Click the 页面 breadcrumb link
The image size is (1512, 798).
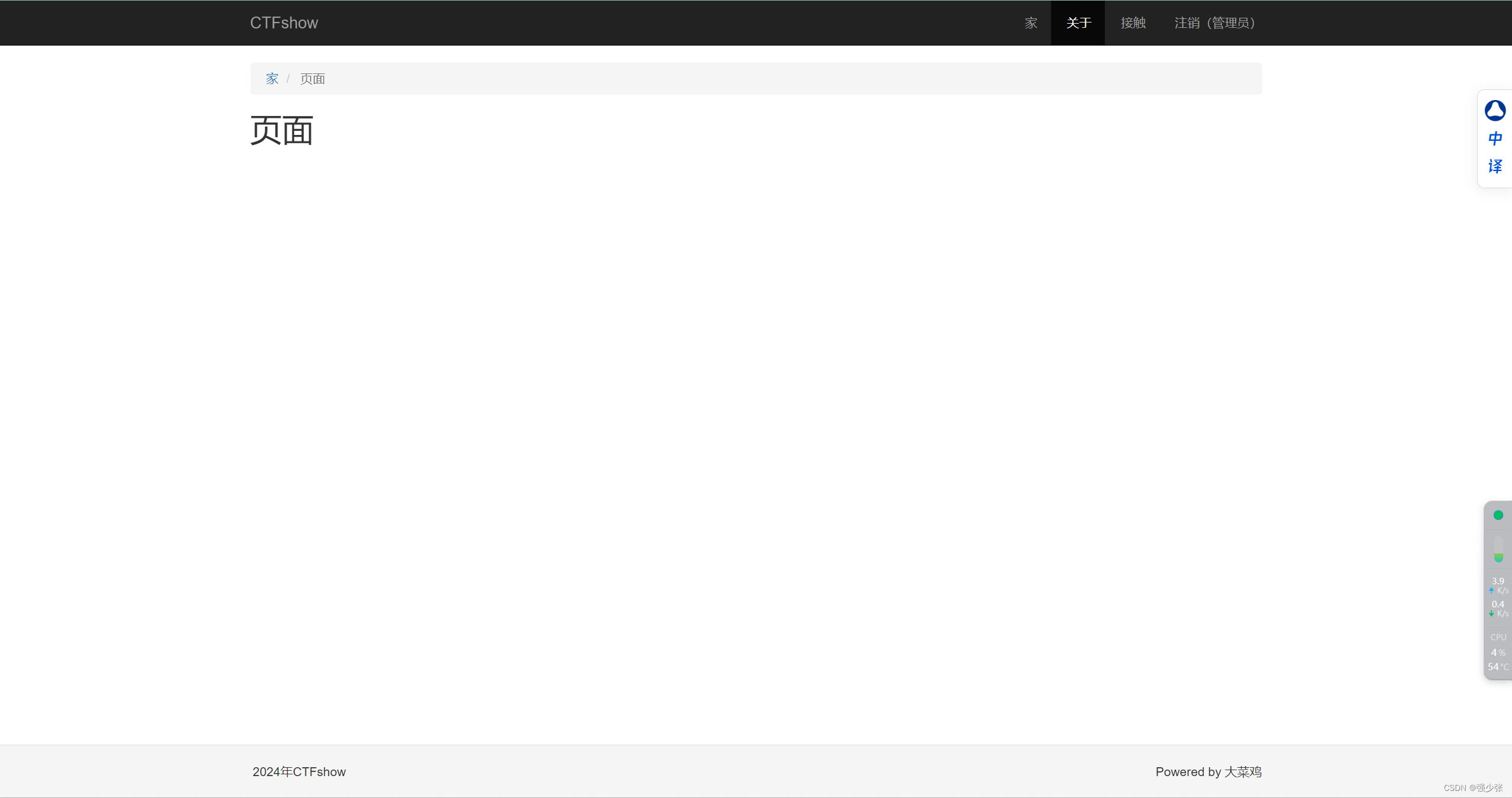[x=313, y=78]
